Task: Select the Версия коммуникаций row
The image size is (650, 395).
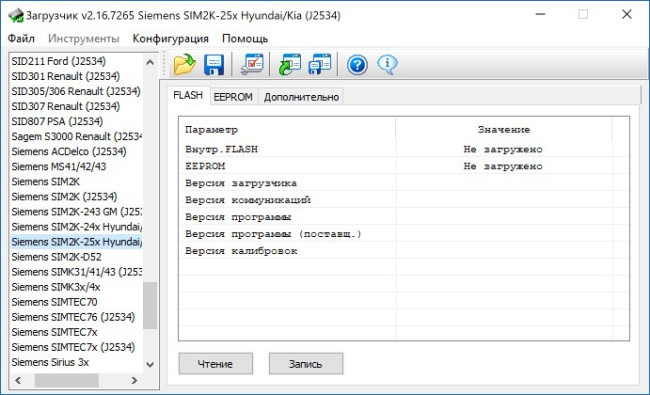Action: [404, 200]
